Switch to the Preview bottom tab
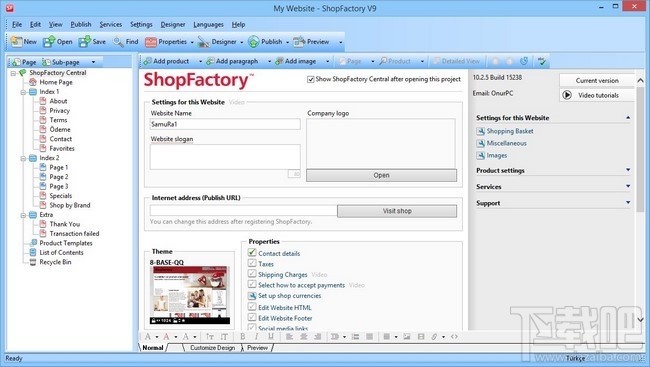650x367 pixels. (x=257, y=348)
